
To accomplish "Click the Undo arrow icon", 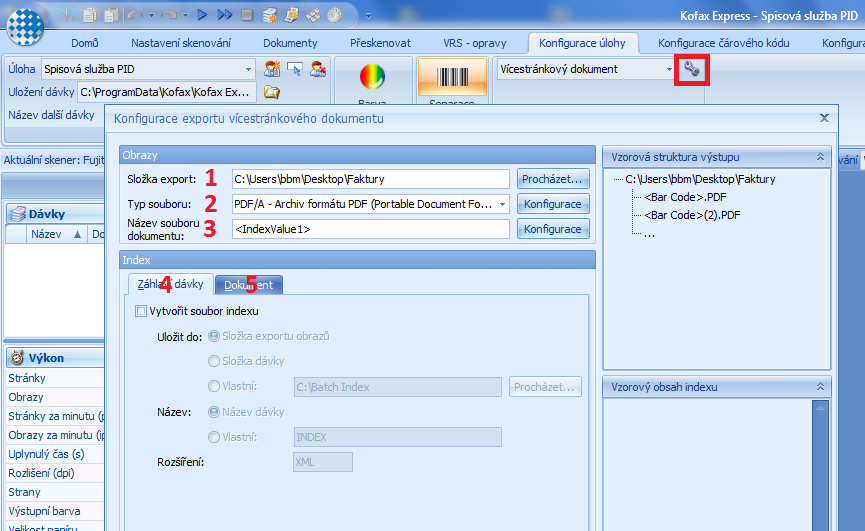I will (x=135, y=15).
